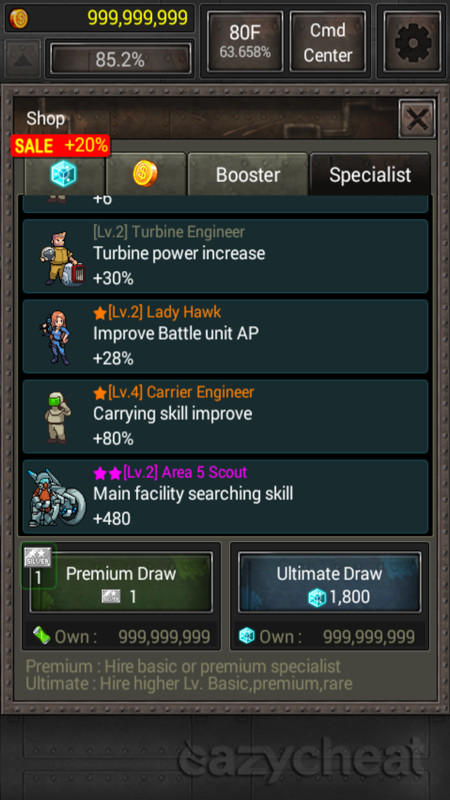The width and height of the screenshot is (450, 800).
Task: Switch to the gold coin tab
Action: tap(145, 174)
